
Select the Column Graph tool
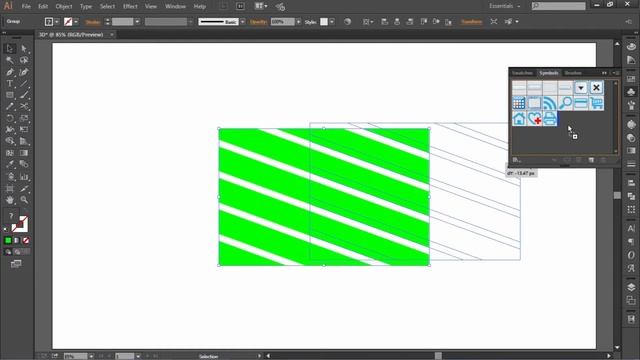[24, 177]
